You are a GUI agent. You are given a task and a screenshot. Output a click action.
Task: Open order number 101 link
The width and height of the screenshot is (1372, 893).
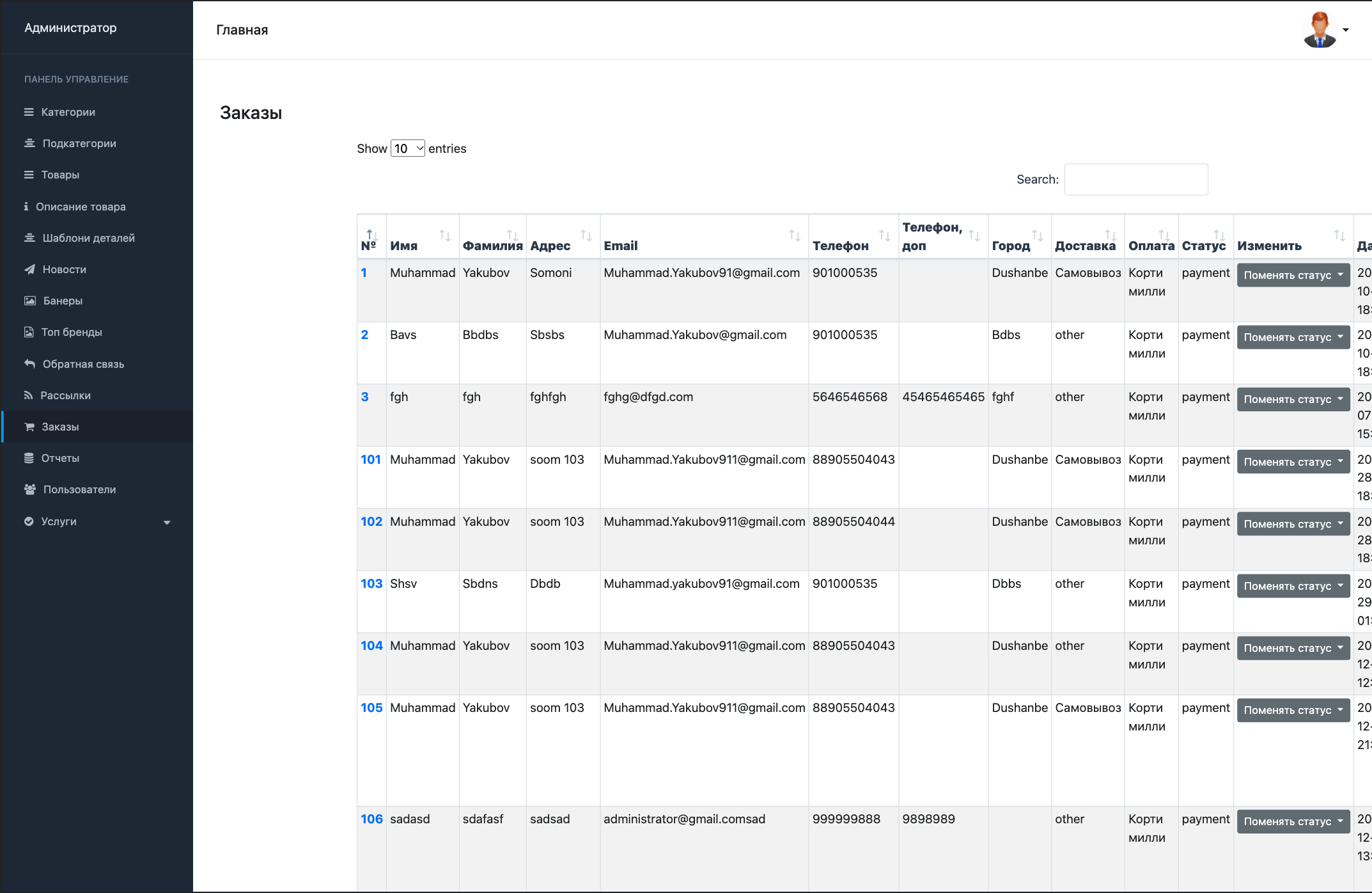371,459
